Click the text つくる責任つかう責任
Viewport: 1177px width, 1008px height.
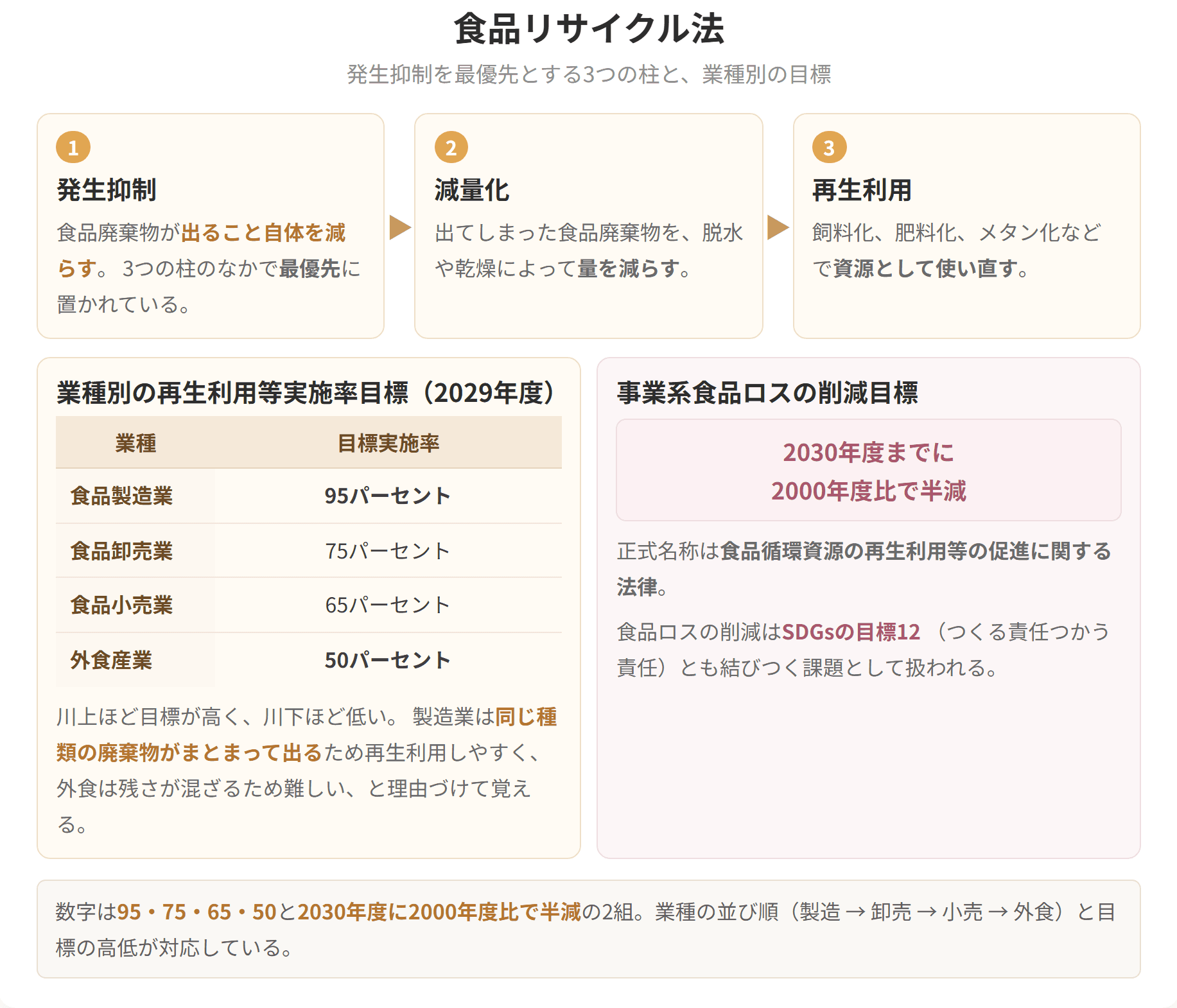864,650
